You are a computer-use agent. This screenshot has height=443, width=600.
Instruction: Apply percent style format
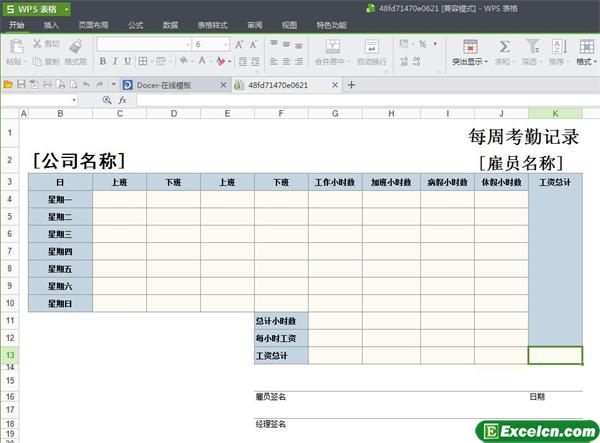tap(422, 44)
